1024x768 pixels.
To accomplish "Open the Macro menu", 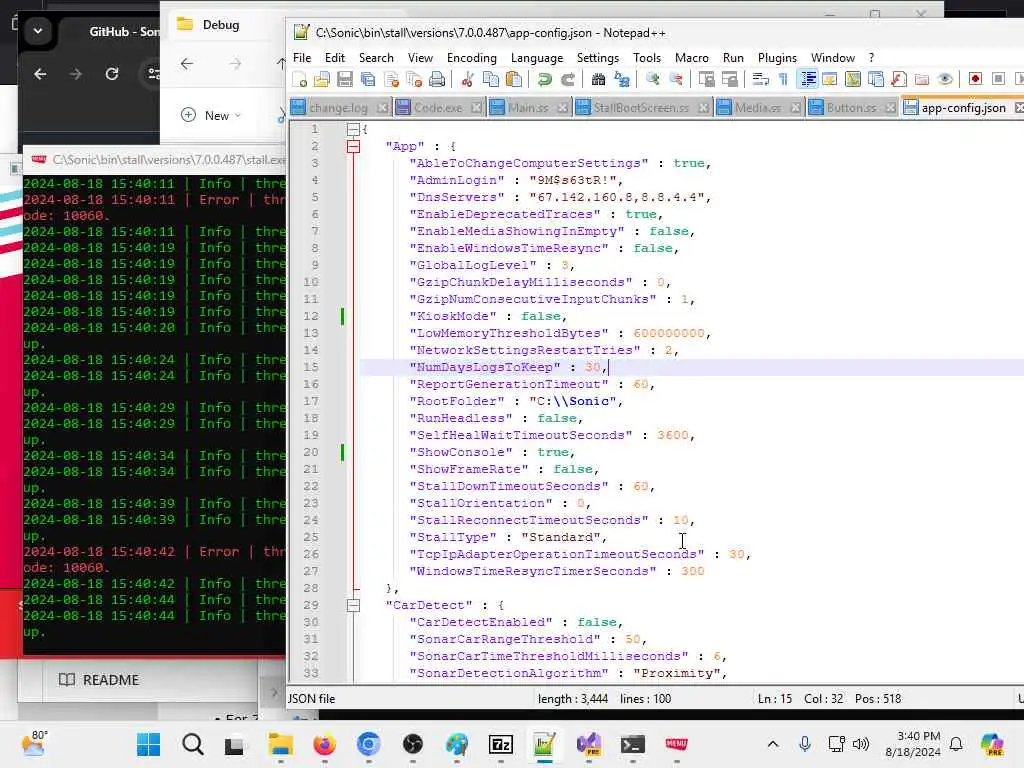I will click(692, 58).
